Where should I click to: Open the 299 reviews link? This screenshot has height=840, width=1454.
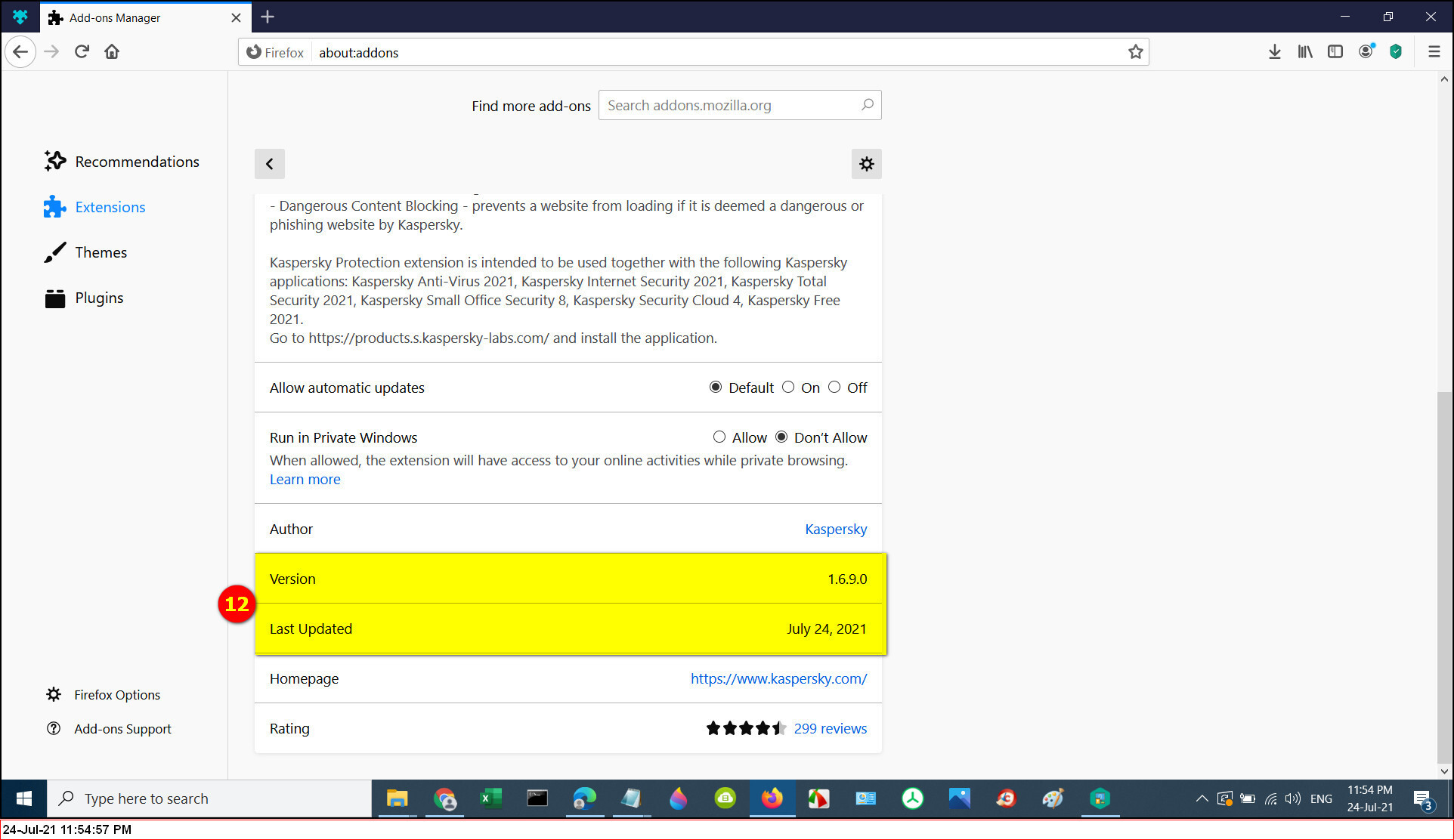click(831, 728)
